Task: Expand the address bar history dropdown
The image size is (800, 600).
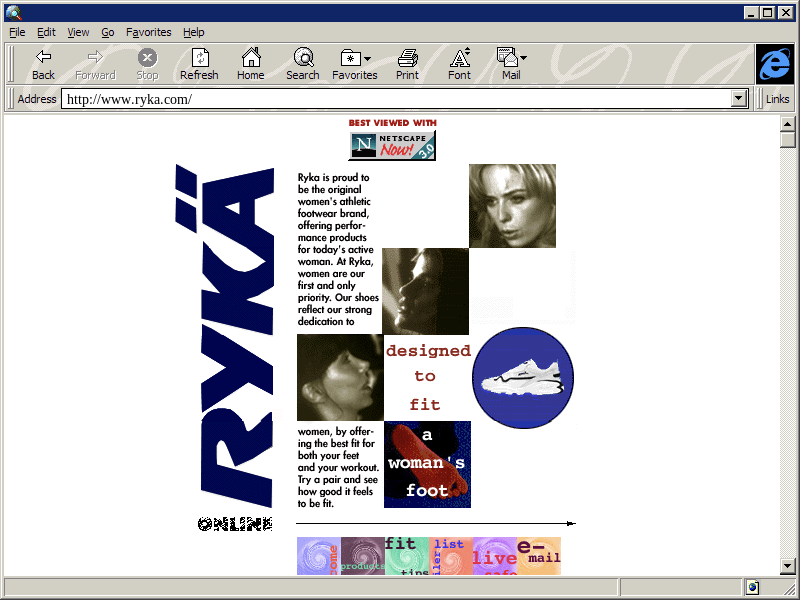Action: tap(740, 99)
